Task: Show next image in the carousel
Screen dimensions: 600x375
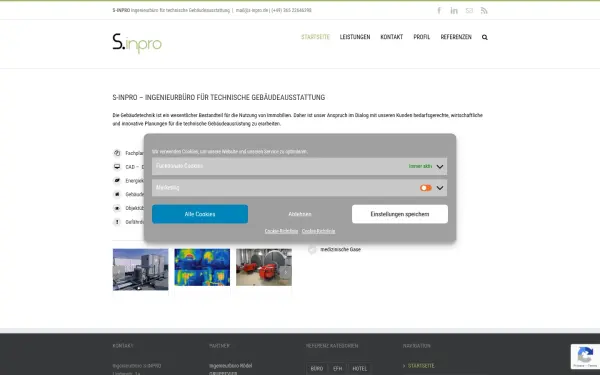Action: [x=285, y=272]
